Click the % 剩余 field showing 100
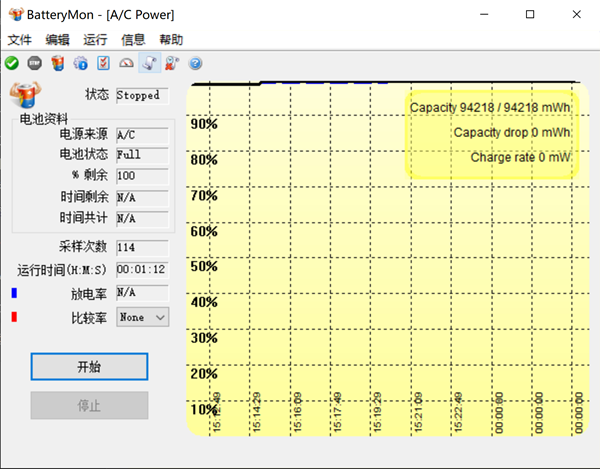The width and height of the screenshot is (600, 469). (142, 176)
